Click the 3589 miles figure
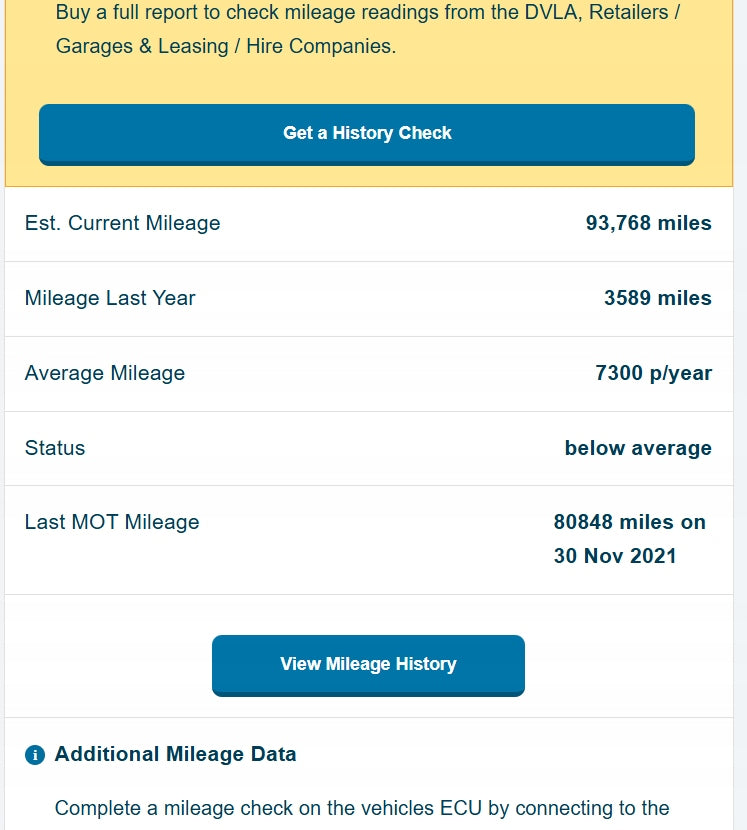The image size is (747, 830). click(x=657, y=298)
